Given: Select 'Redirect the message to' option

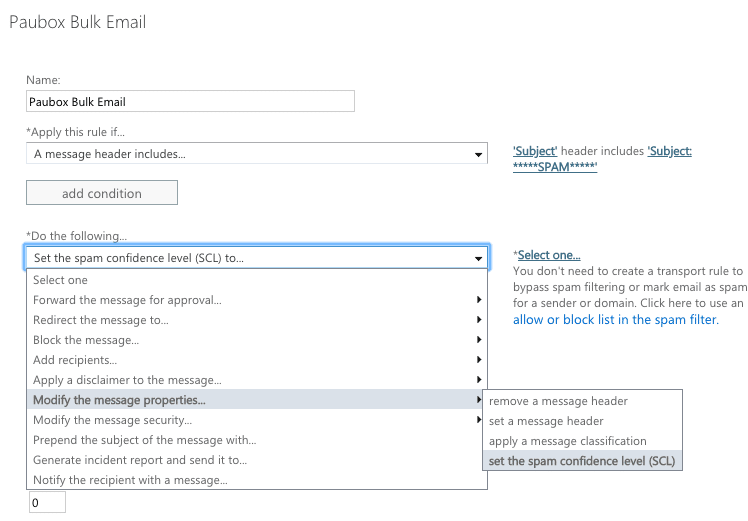Looking at the screenshot, I should [x=101, y=320].
